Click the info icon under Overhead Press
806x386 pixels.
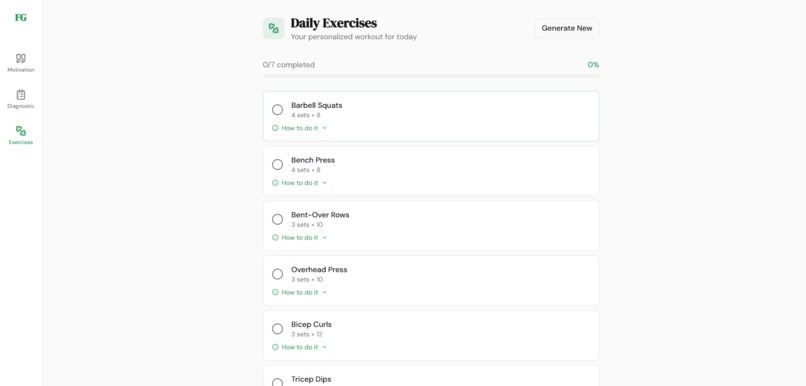275,292
